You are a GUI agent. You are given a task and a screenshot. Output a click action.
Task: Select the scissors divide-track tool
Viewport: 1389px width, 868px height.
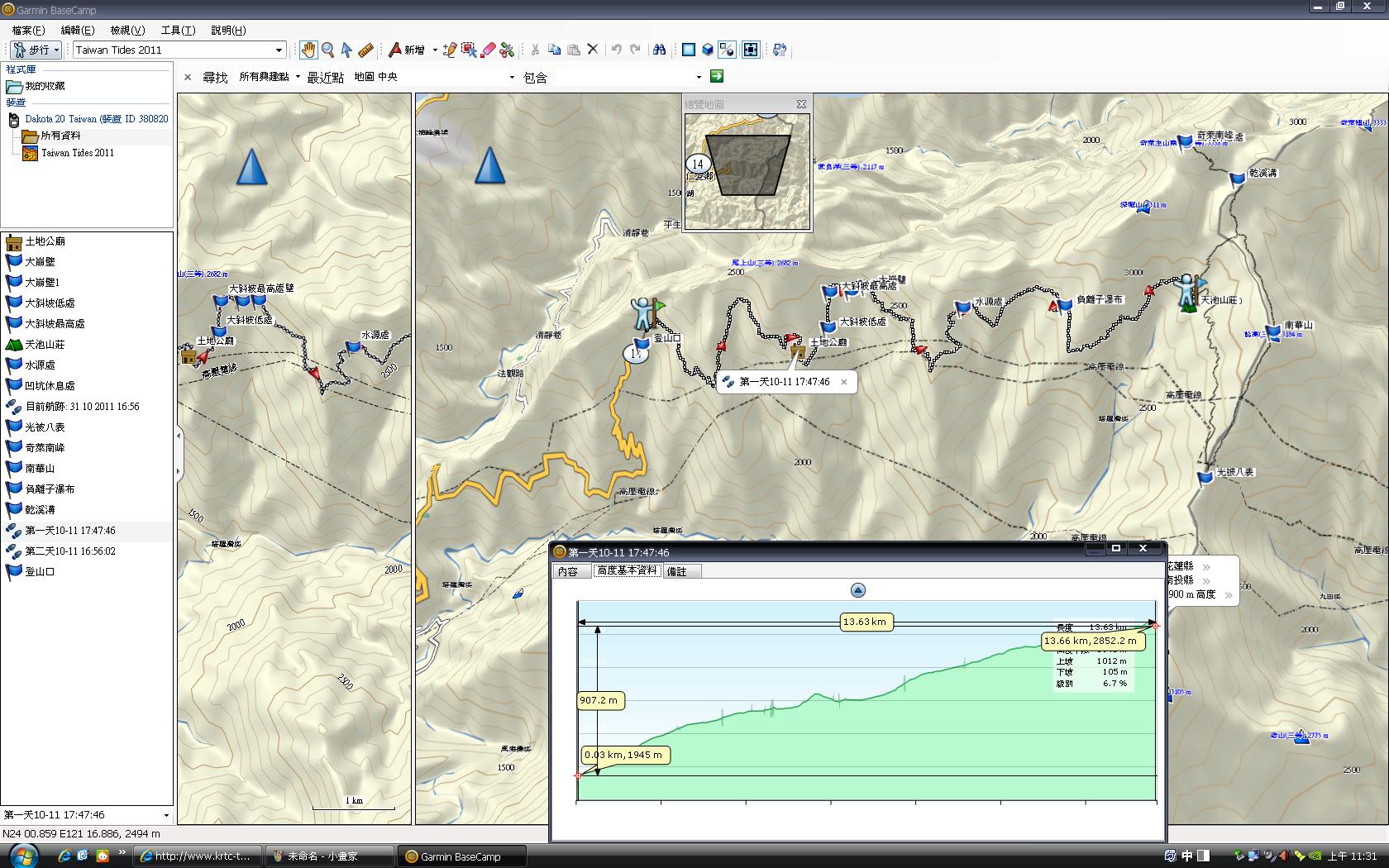pyautogui.click(x=507, y=50)
